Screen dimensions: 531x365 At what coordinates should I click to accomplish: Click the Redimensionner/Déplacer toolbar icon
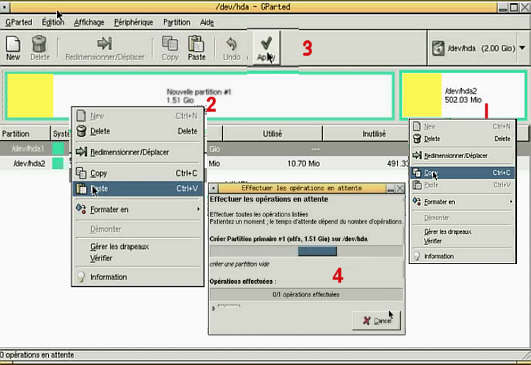pyautogui.click(x=104, y=44)
